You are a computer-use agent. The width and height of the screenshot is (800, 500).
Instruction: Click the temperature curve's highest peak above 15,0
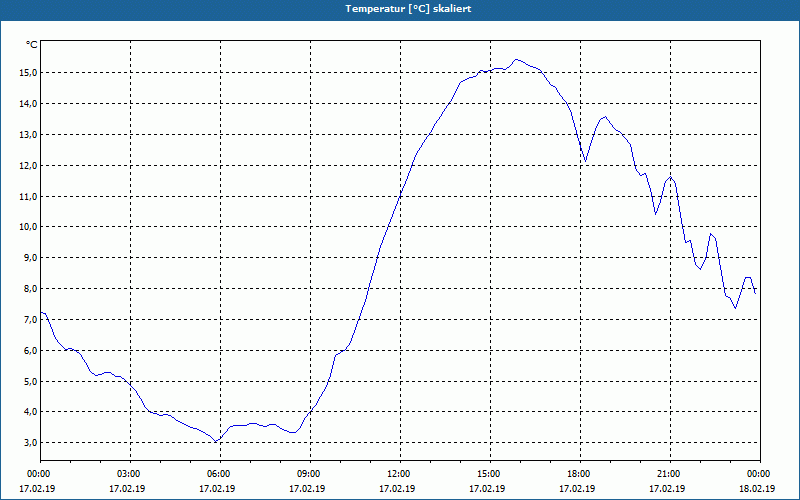click(x=516, y=59)
